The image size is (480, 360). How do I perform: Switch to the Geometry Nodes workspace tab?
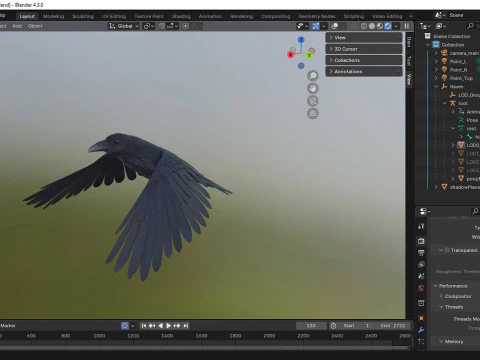point(317,16)
